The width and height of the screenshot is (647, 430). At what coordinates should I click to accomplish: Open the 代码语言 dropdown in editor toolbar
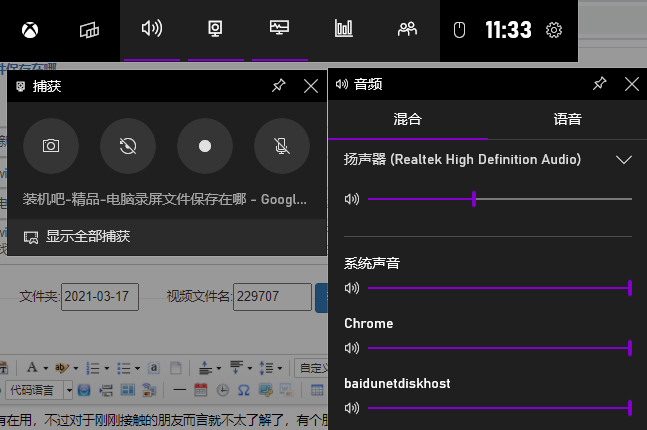click(x=39, y=388)
